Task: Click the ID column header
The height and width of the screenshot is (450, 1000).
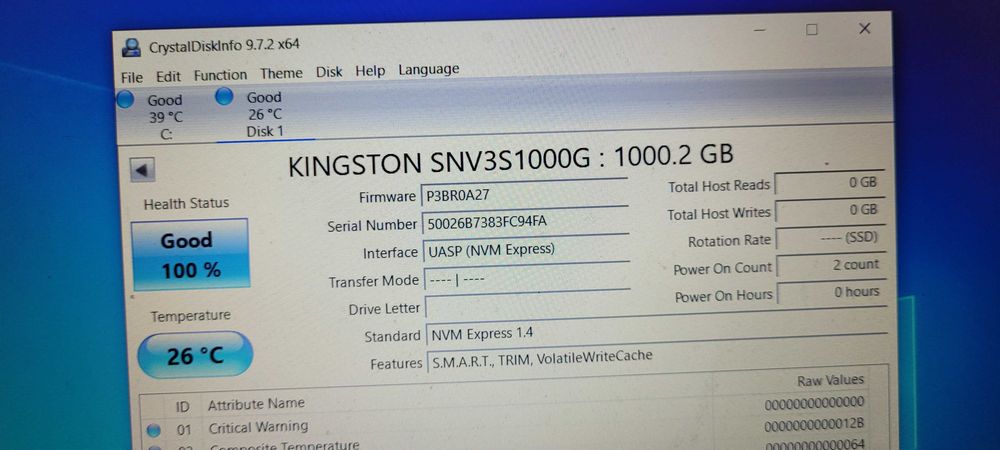Action: pyautogui.click(x=182, y=407)
